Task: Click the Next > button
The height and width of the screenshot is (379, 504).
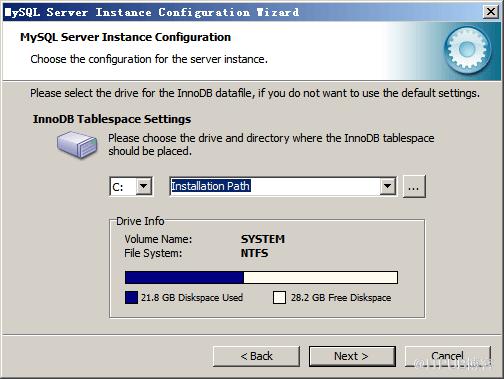Action: [352, 356]
